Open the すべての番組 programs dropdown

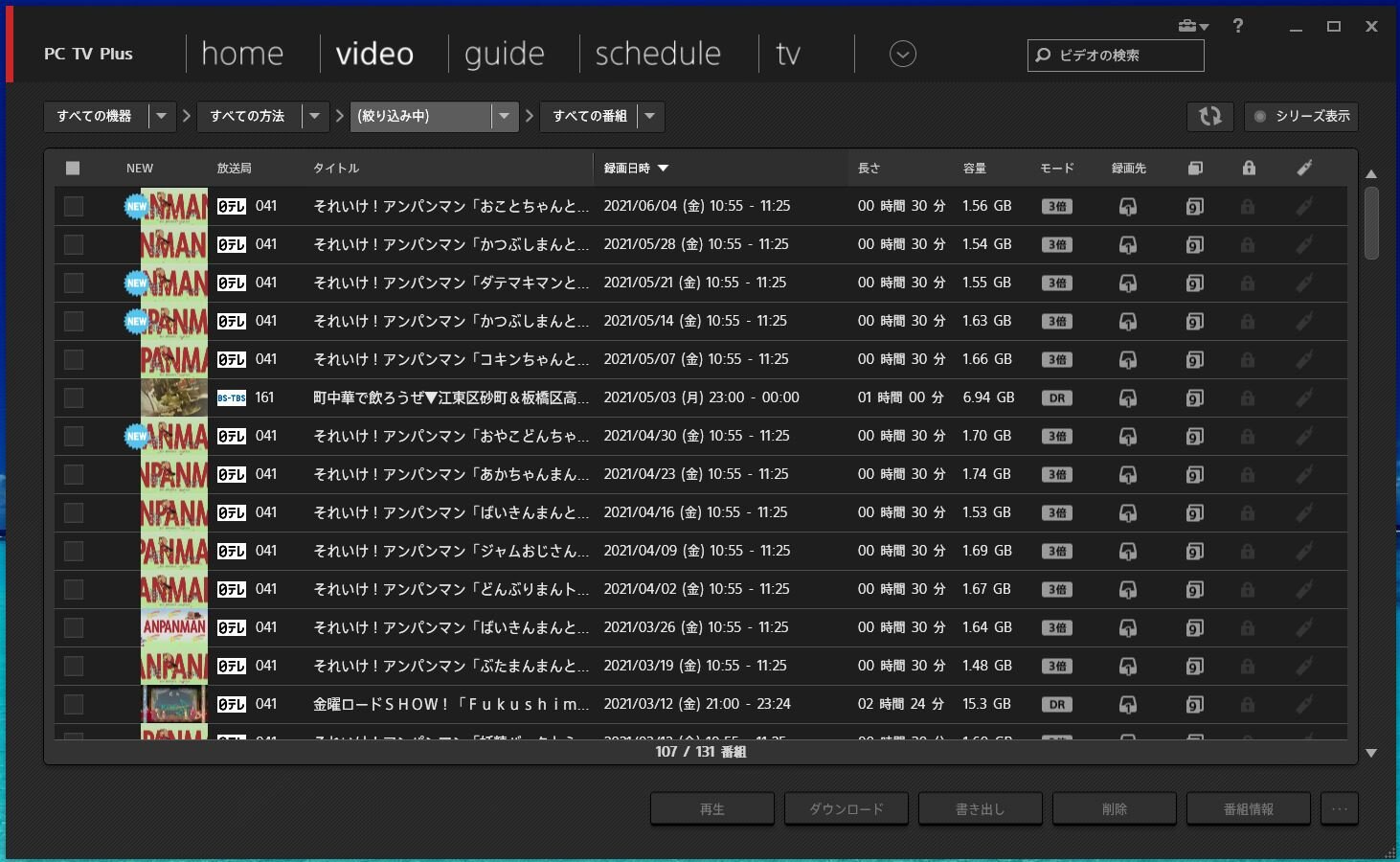602,116
